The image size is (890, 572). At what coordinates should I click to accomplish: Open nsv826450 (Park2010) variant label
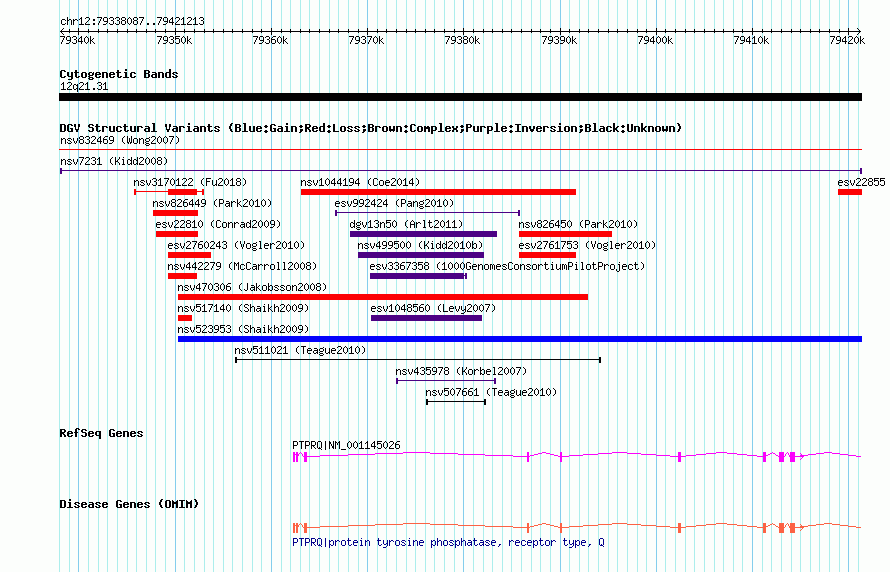578,224
